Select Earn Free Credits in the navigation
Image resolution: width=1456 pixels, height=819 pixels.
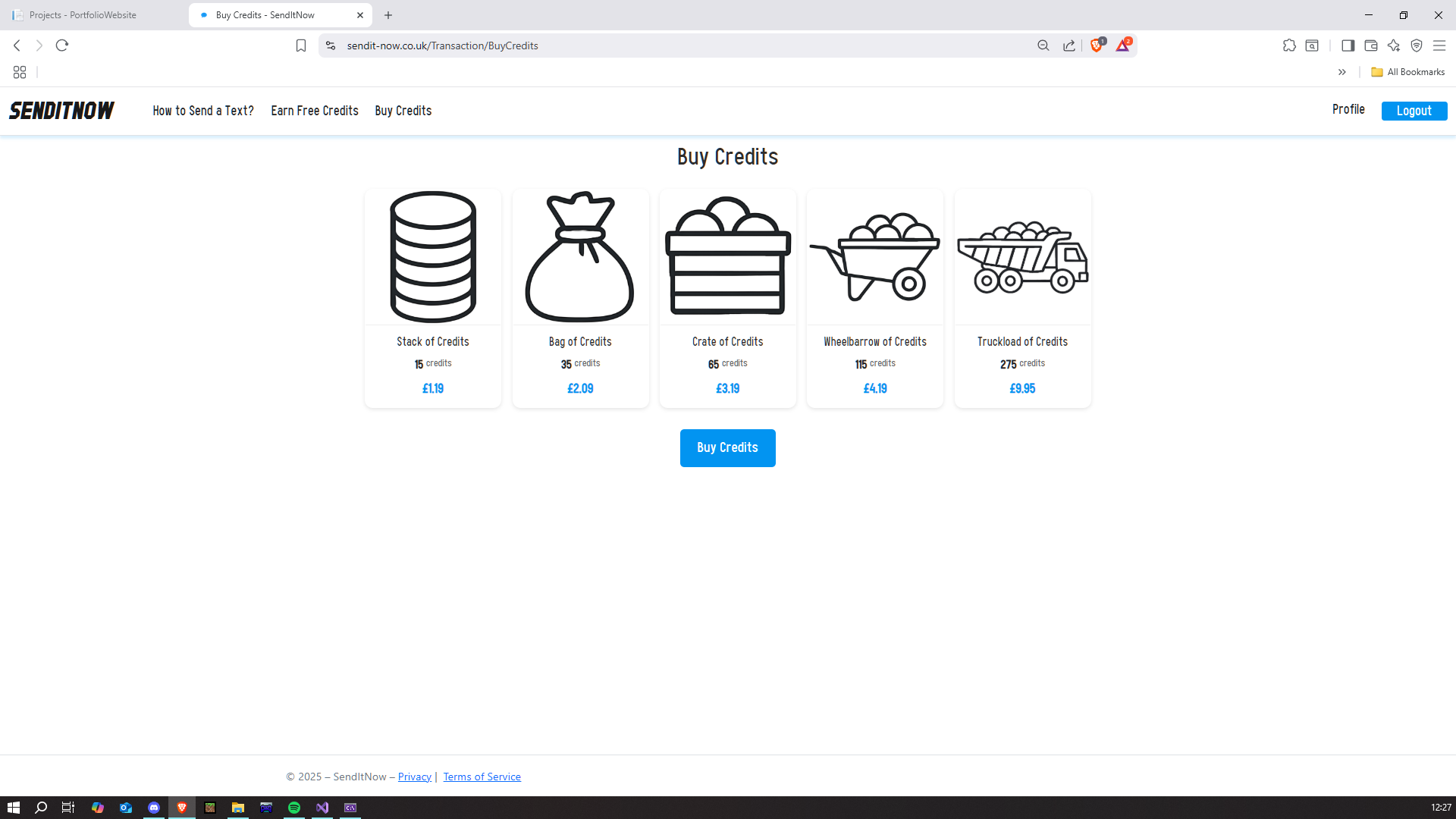click(x=314, y=111)
